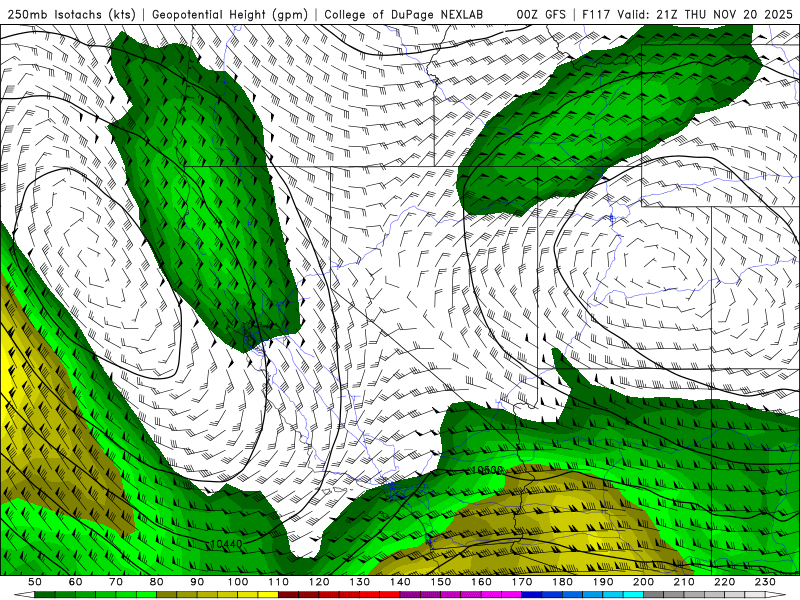Click the '230' color scale label
Image resolution: width=800 pixels, height=600 pixels.
pos(766,582)
